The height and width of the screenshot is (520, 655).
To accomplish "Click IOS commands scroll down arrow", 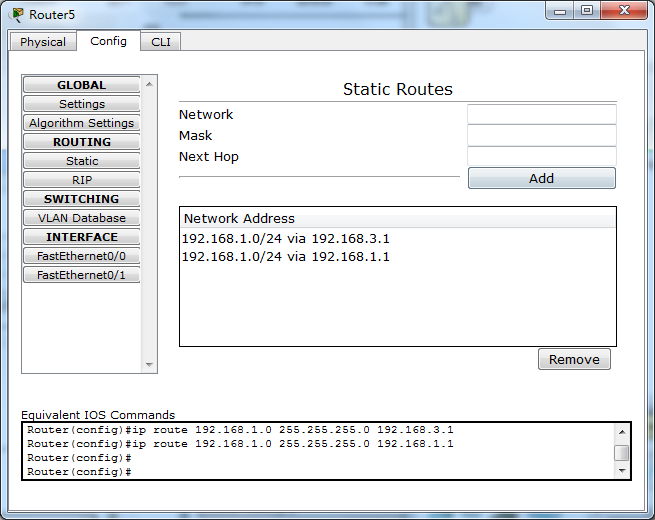I will tap(622, 471).
